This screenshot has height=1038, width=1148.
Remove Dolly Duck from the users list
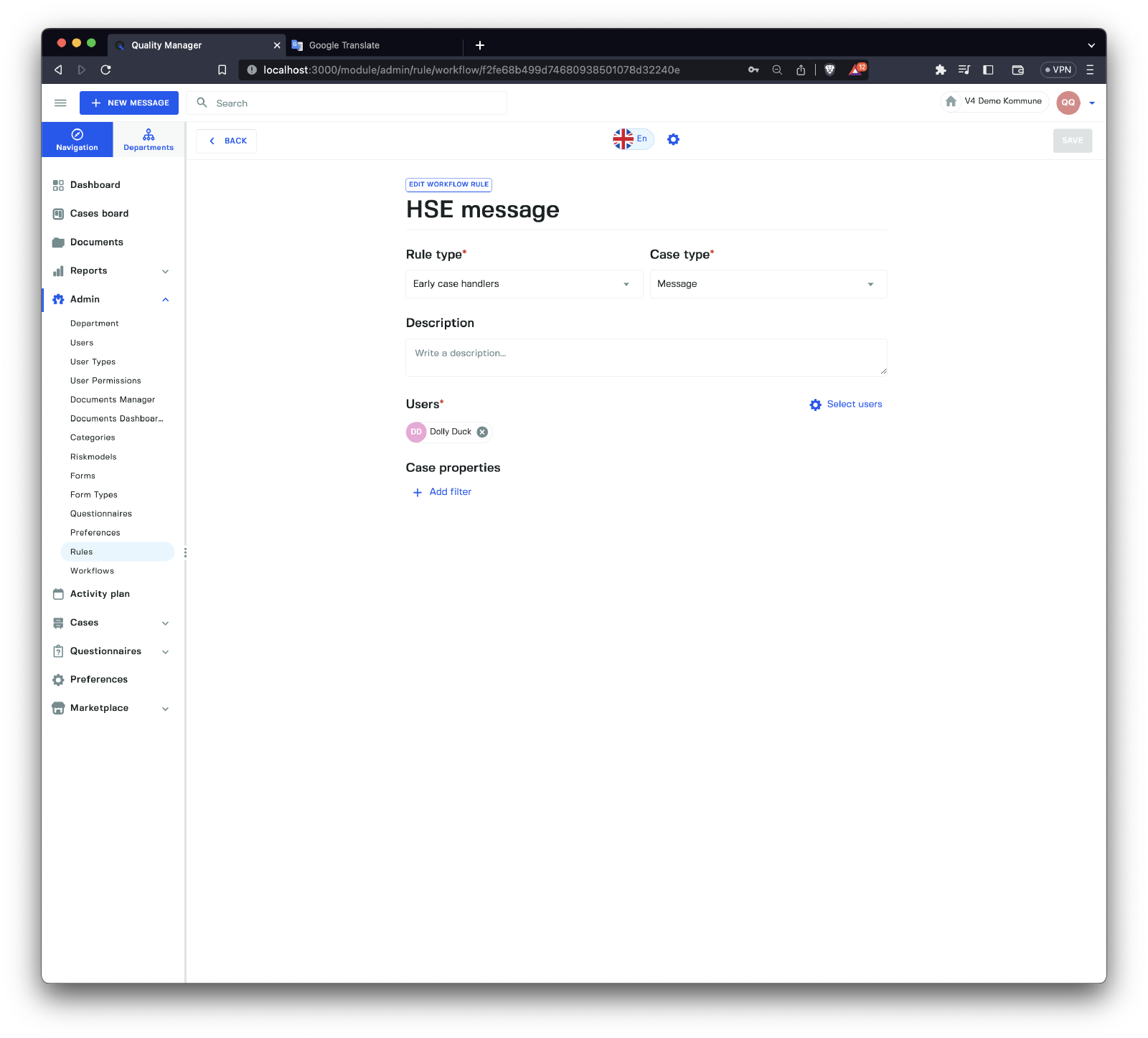(x=482, y=432)
